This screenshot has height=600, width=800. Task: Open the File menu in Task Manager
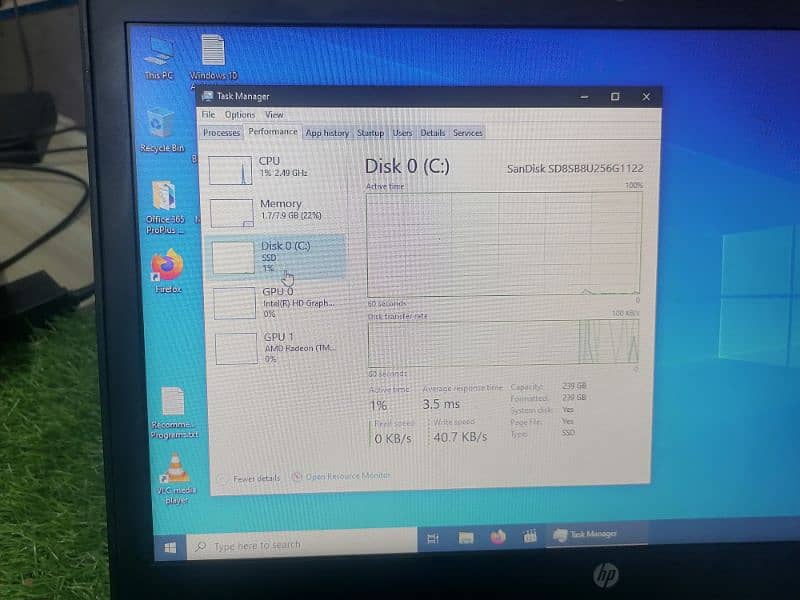(x=208, y=115)
